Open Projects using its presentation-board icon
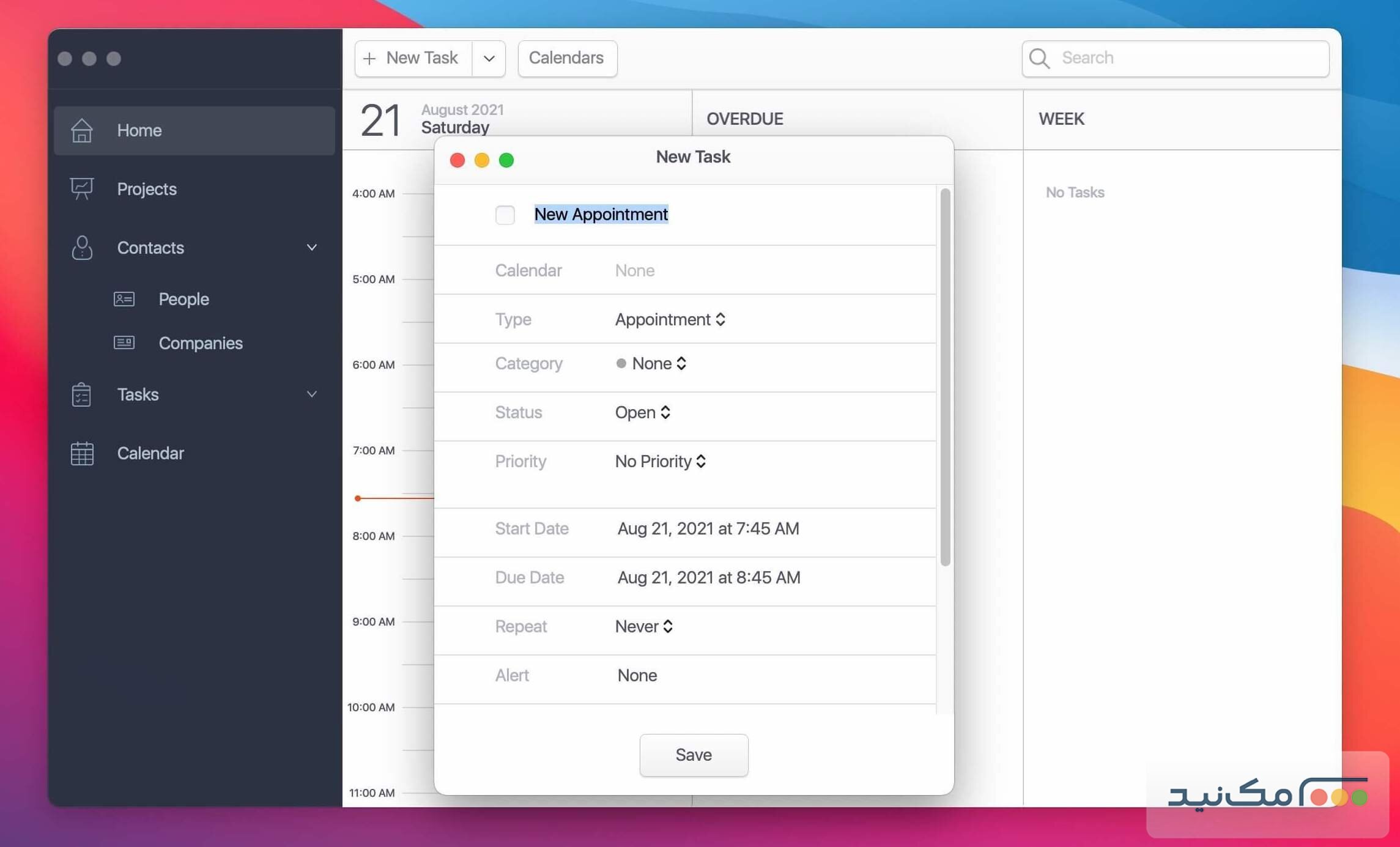1400x847 pixels. tap(82, 189)
